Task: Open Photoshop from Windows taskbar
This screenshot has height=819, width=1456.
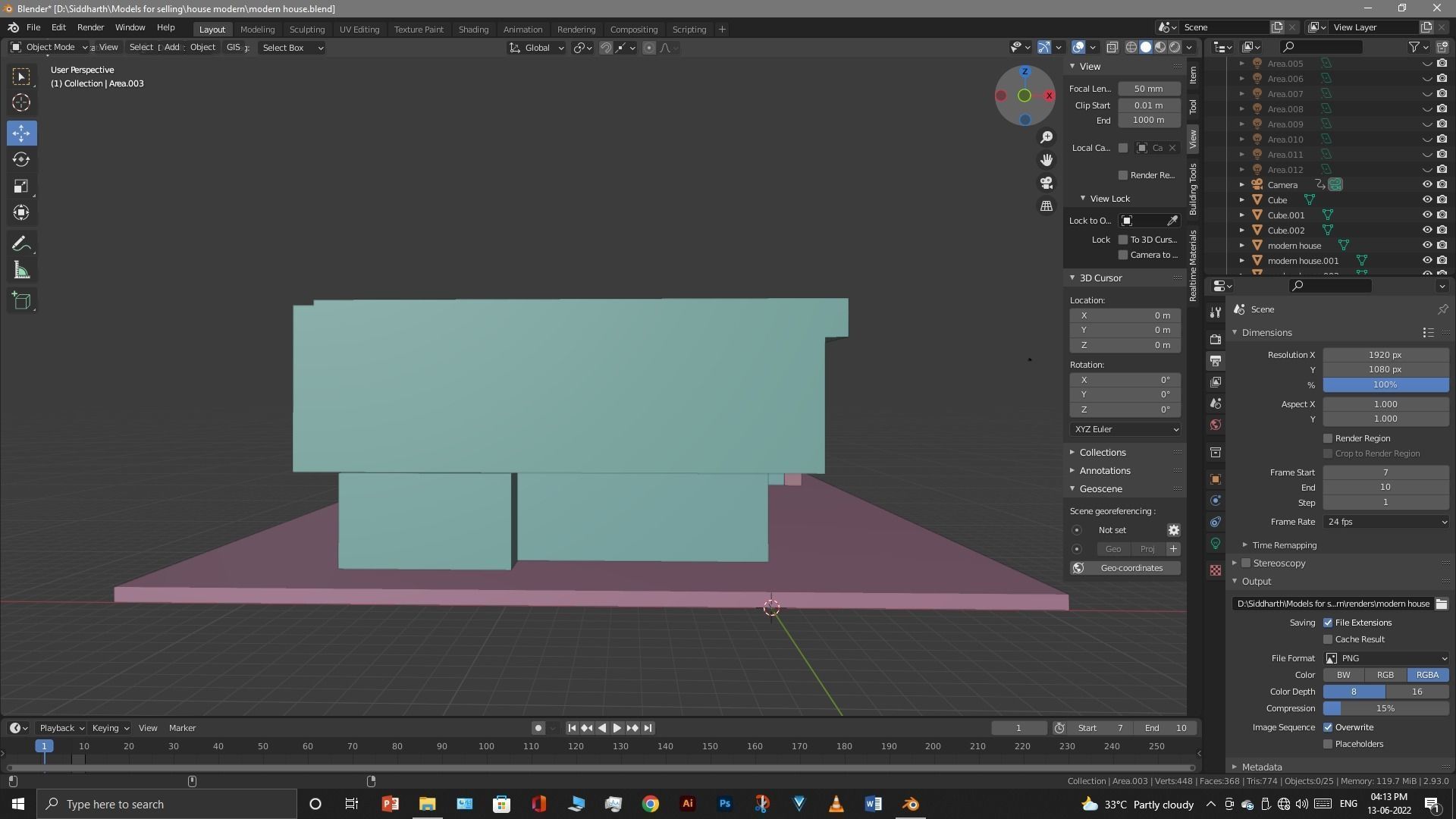Action: pyautogui.click(x=725, y=804)
